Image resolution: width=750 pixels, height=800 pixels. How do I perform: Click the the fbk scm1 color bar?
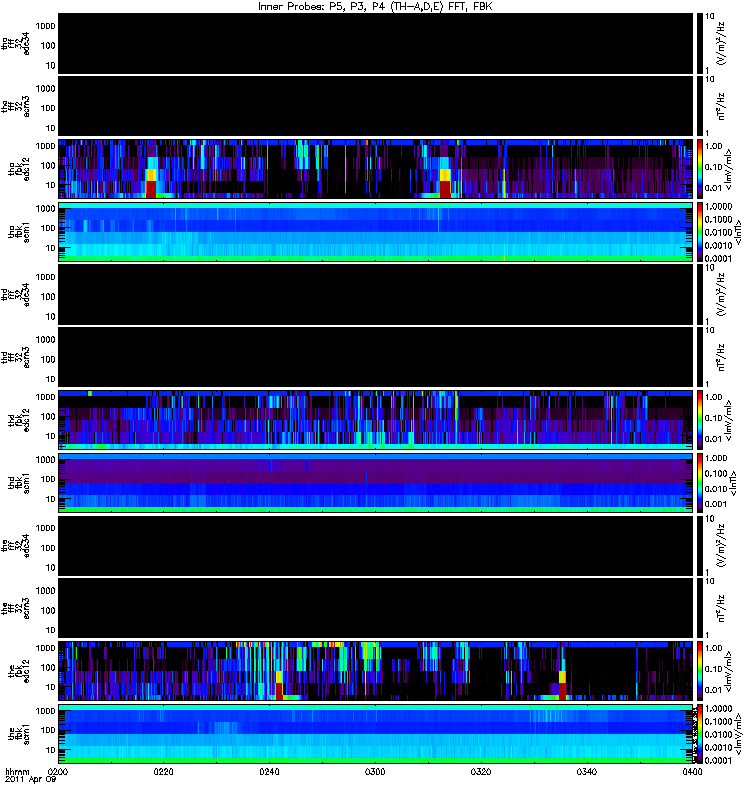700,735
